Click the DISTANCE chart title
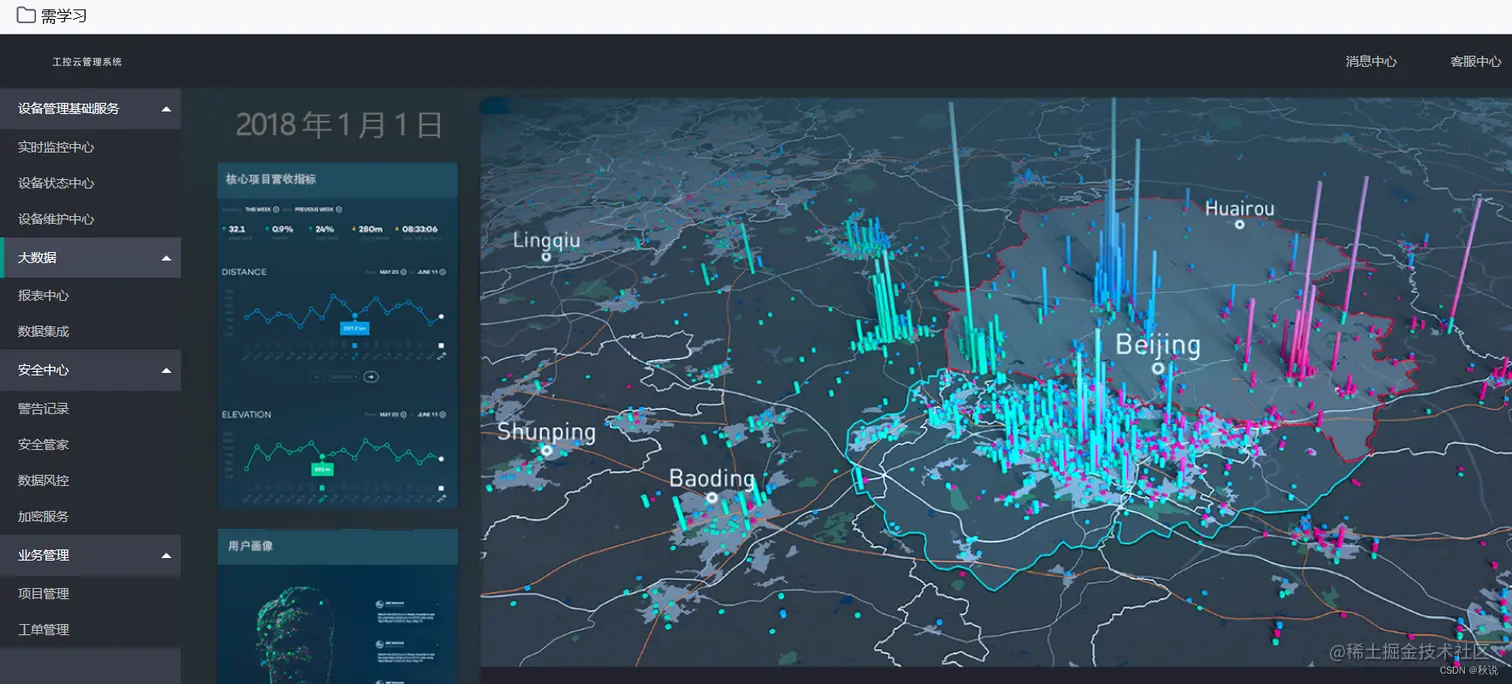This screenshot has height=684, width=1512. [244, 272]
